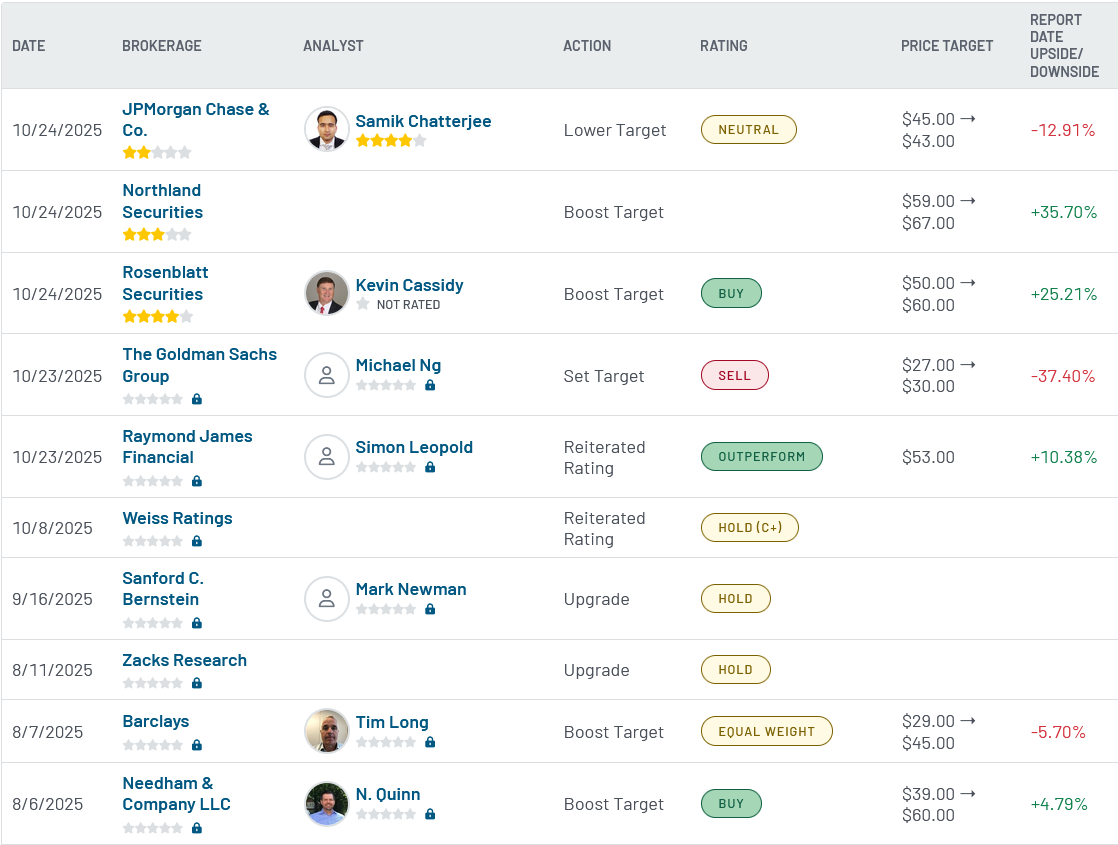Screen dimensions: 1118x845
Task: Click Michael Ng's placeholder avatar icon
Action: (327, 375)
